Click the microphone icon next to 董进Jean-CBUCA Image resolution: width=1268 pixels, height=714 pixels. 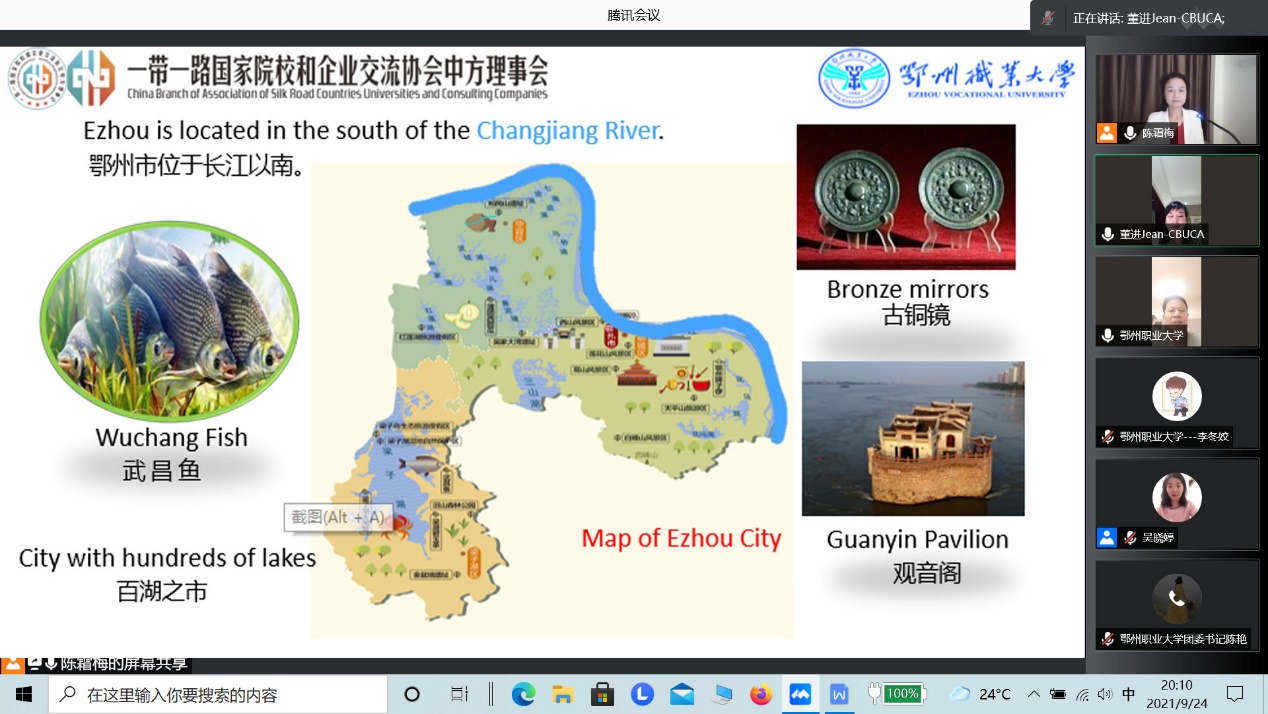(1107, 234)
